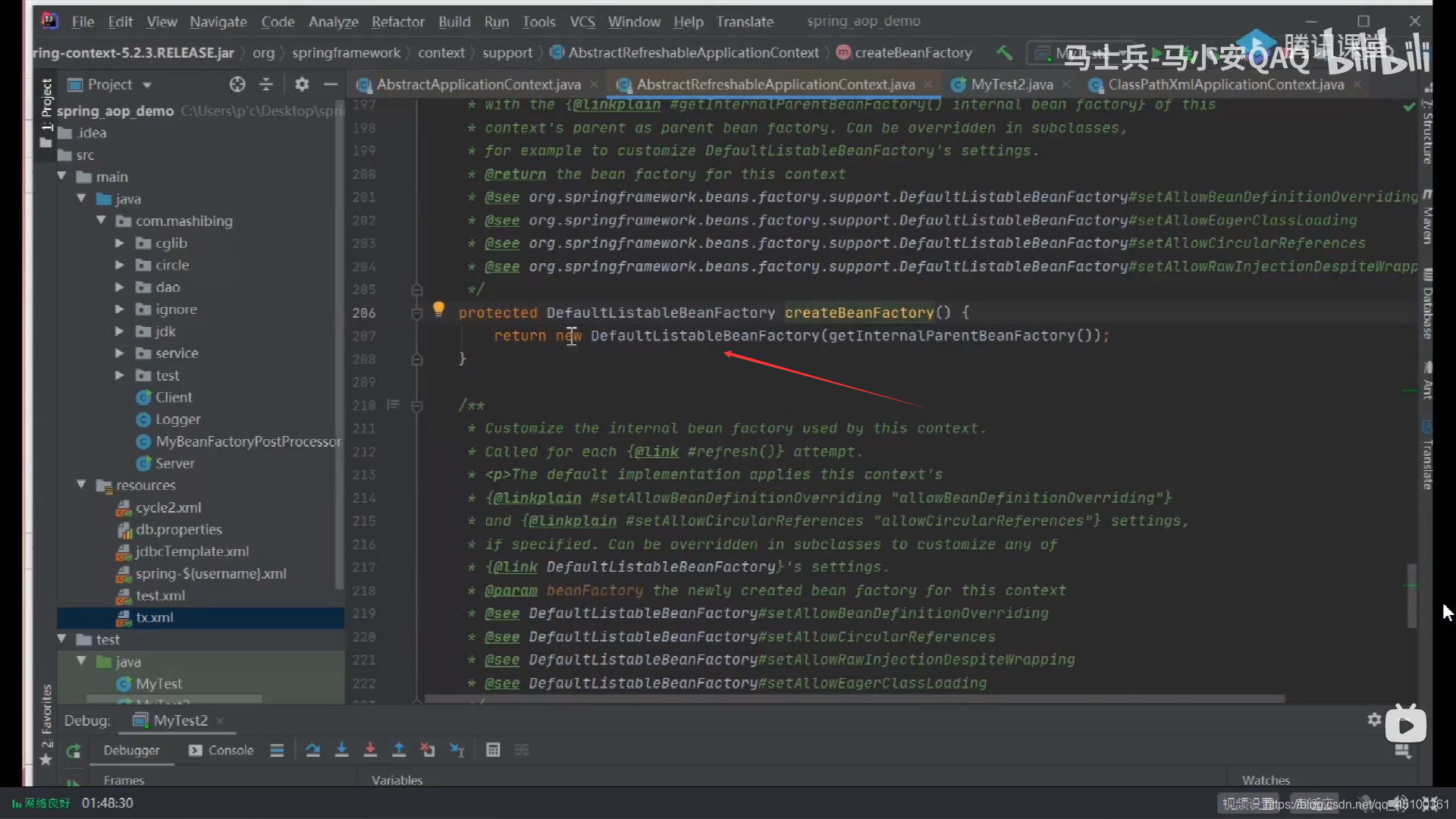Click the support breadcrumb
The height and width of the screenshot is (819, 1456).
[x=507, y=52]
